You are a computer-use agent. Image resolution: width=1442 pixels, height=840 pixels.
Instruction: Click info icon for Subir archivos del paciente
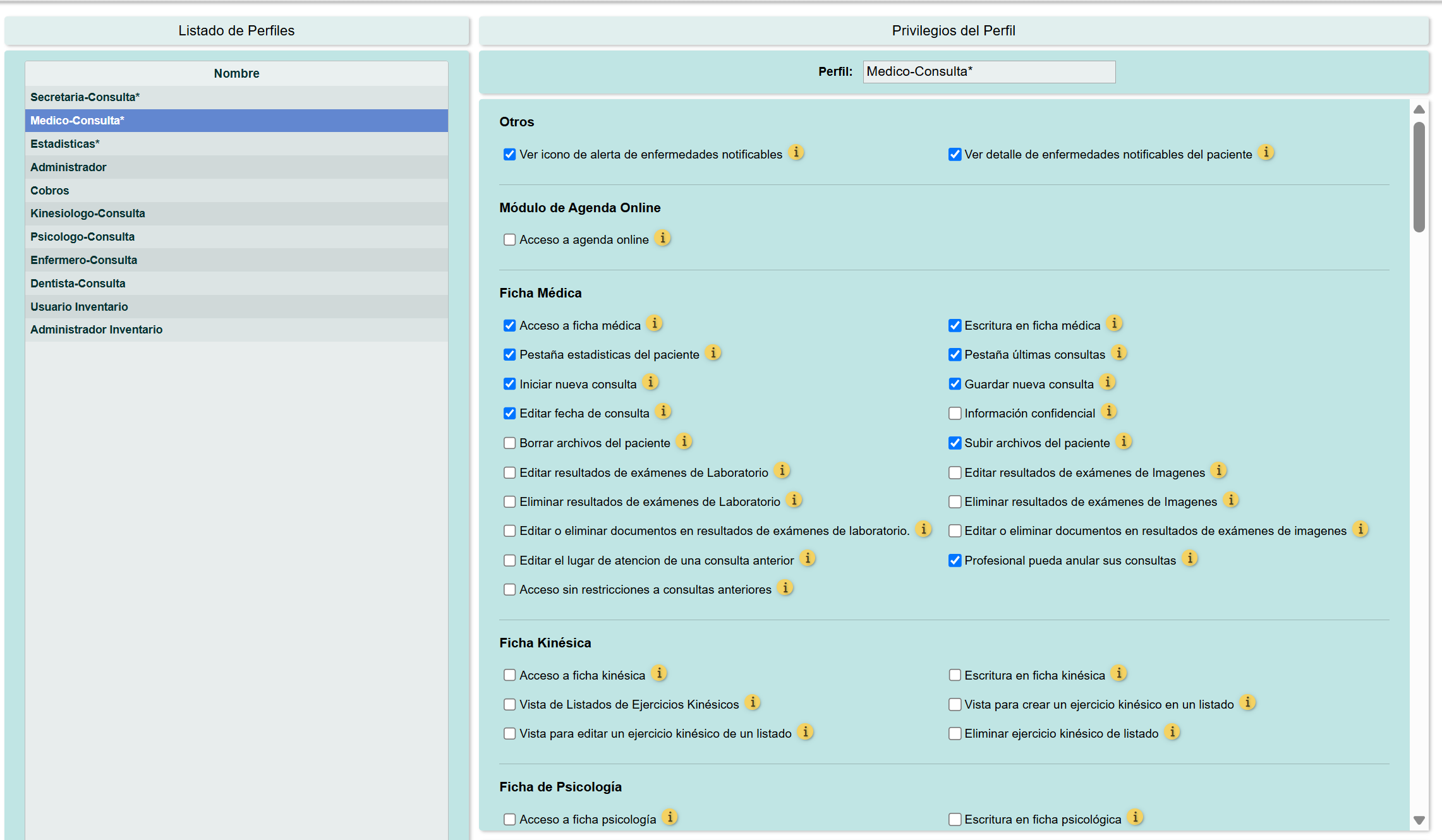tap(1124, 441)
